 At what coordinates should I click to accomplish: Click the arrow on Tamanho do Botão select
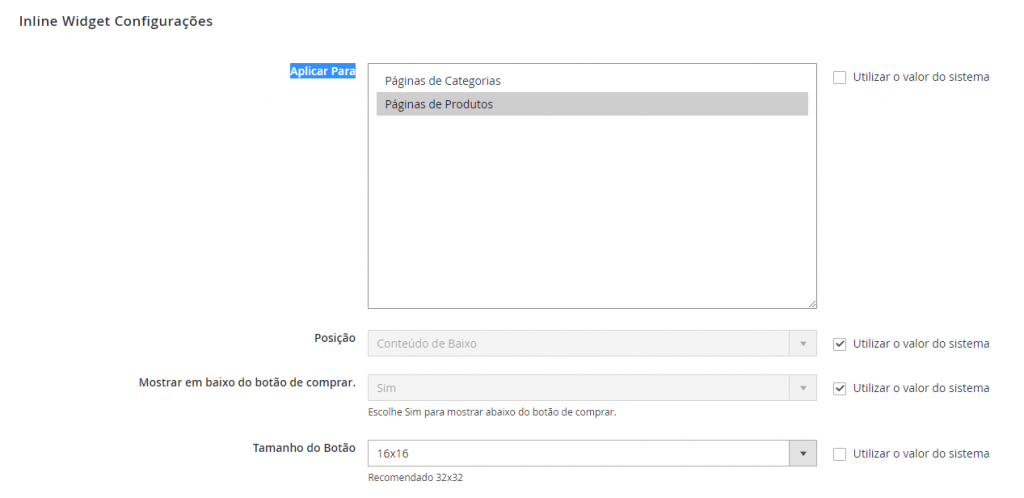tap(803, 453)
